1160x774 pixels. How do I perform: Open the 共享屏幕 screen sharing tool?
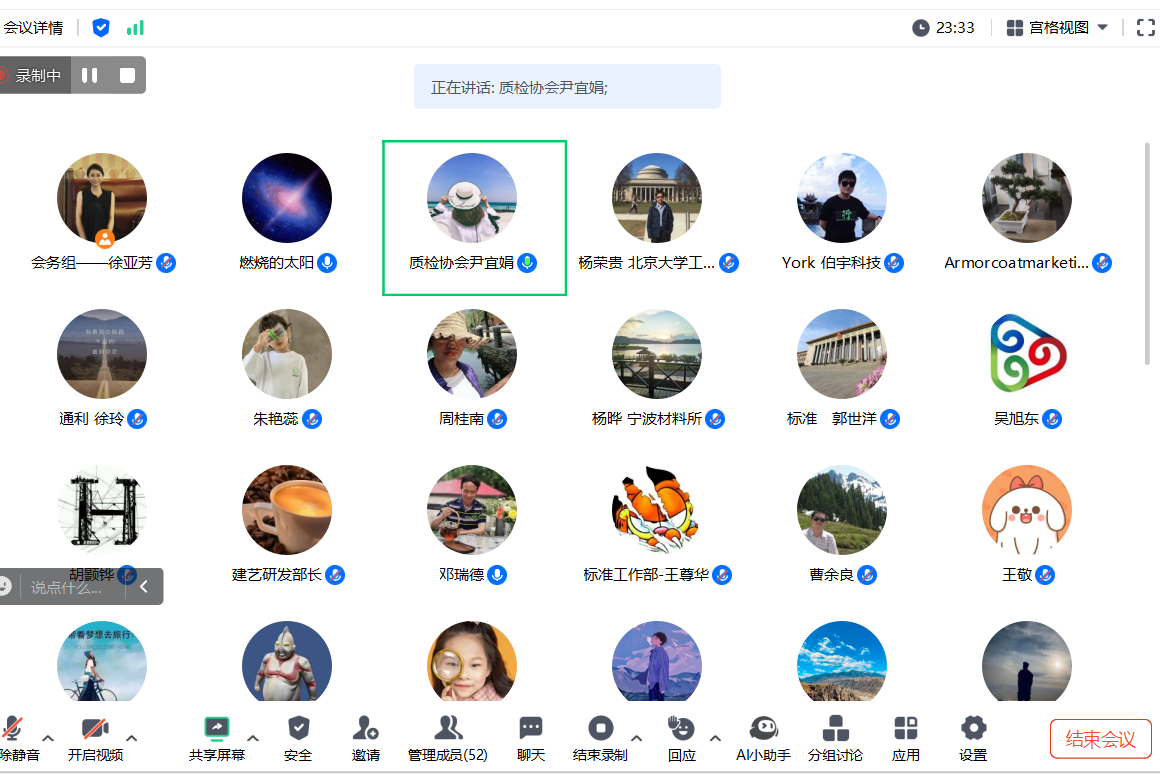[x=216, y=737]
